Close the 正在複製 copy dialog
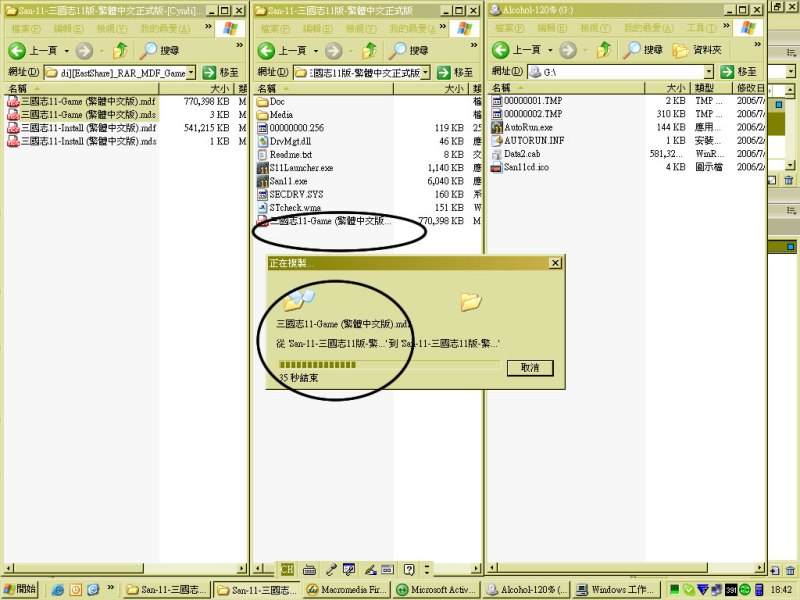The height and width of the screenshot is (600, 800). click(x=555, y=263)
